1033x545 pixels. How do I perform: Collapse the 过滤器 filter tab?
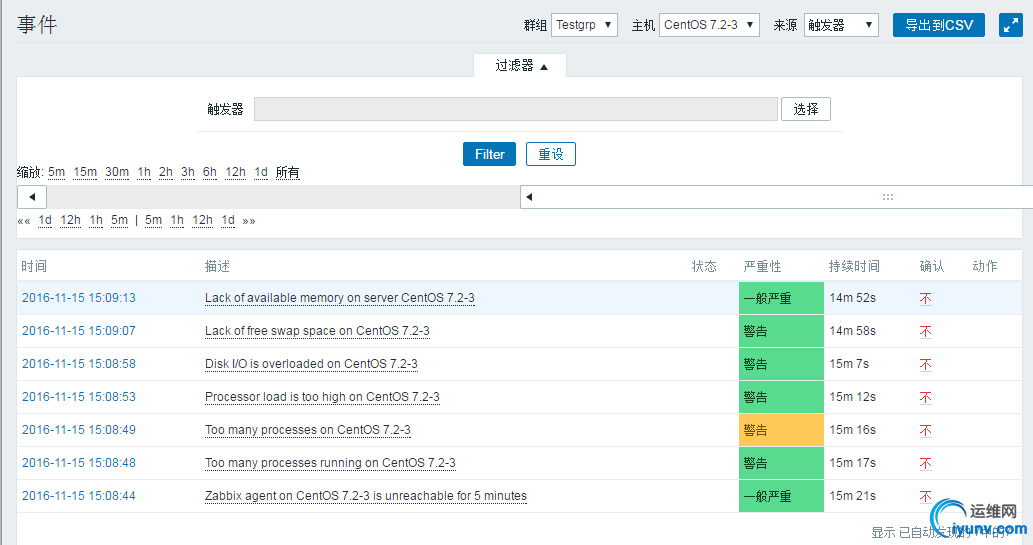pyautogui.click(x=521, y=66)
